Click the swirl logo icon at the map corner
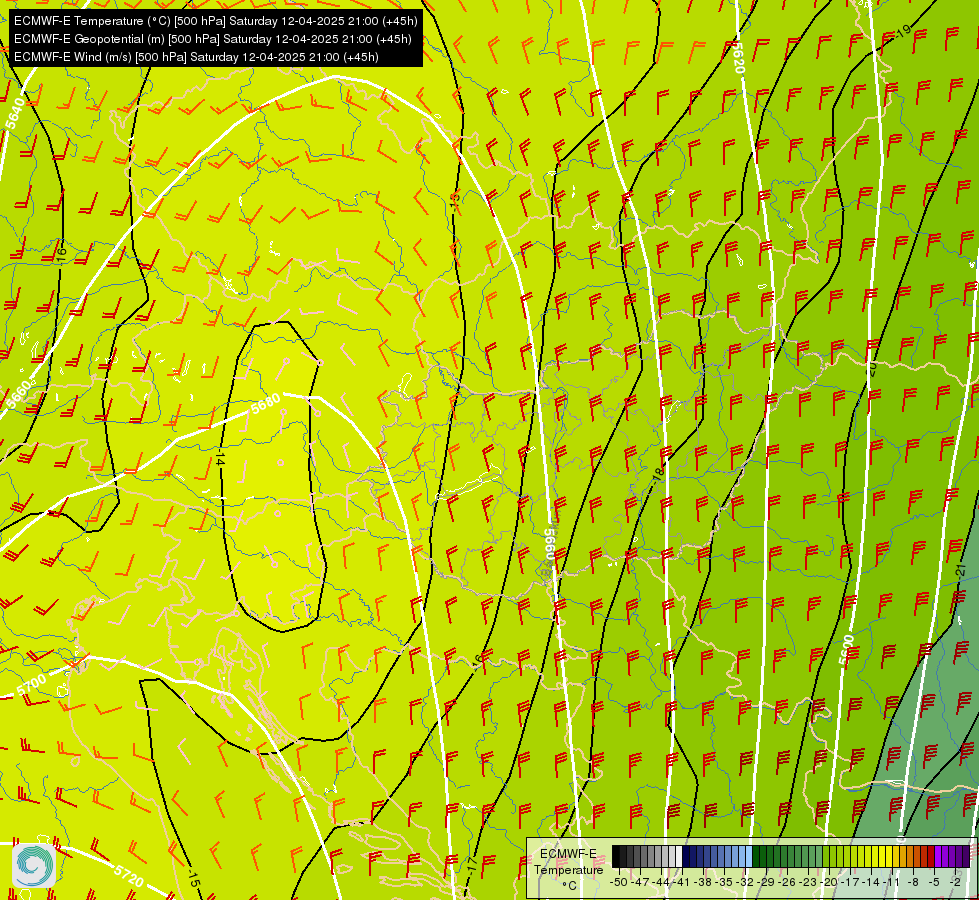 [34, 865]
